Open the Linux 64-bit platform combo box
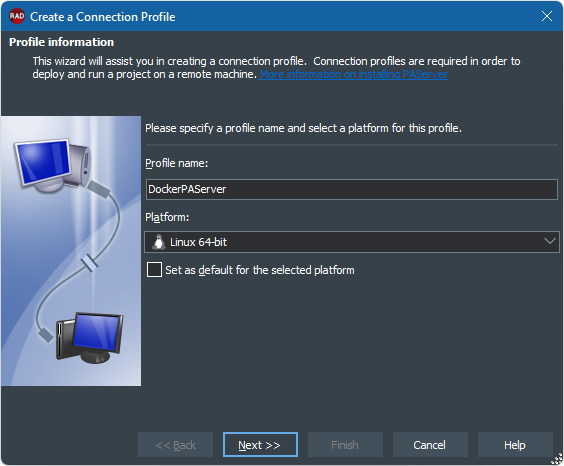 (x=352, y=242)
